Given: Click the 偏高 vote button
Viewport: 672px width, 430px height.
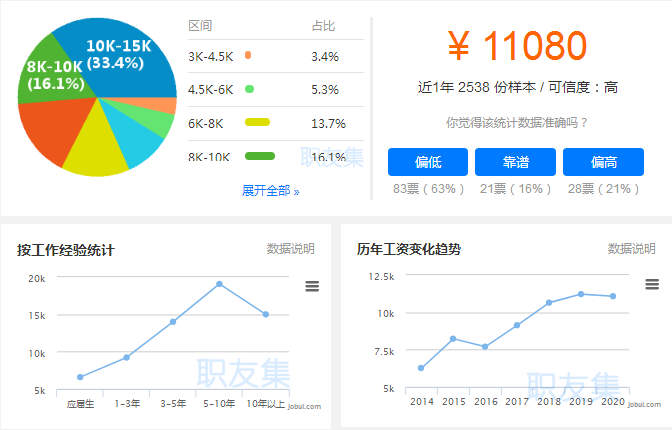Looking at the screenshot, I should pyautogui.click(x=603, y=162).
